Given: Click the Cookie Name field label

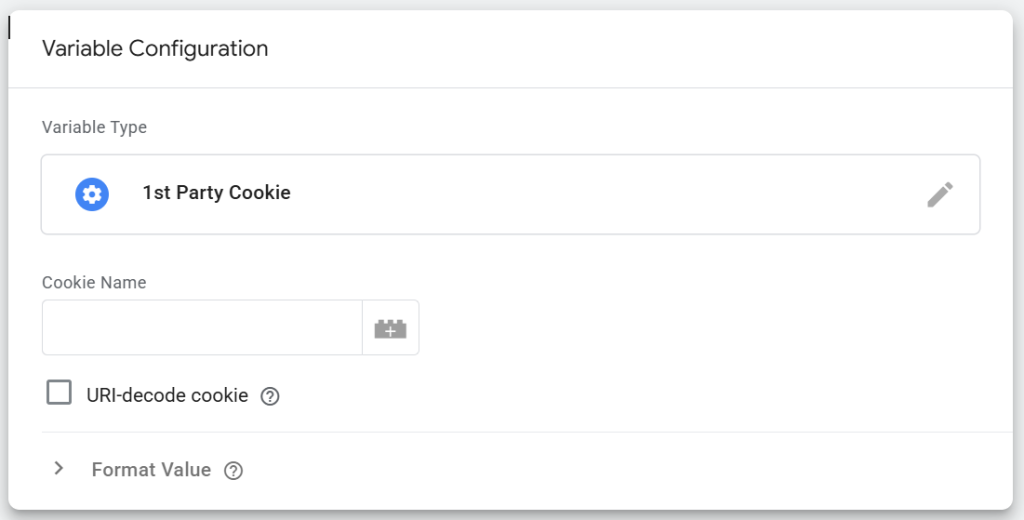Looking at the screenshot, I should (x=94, y=283).
